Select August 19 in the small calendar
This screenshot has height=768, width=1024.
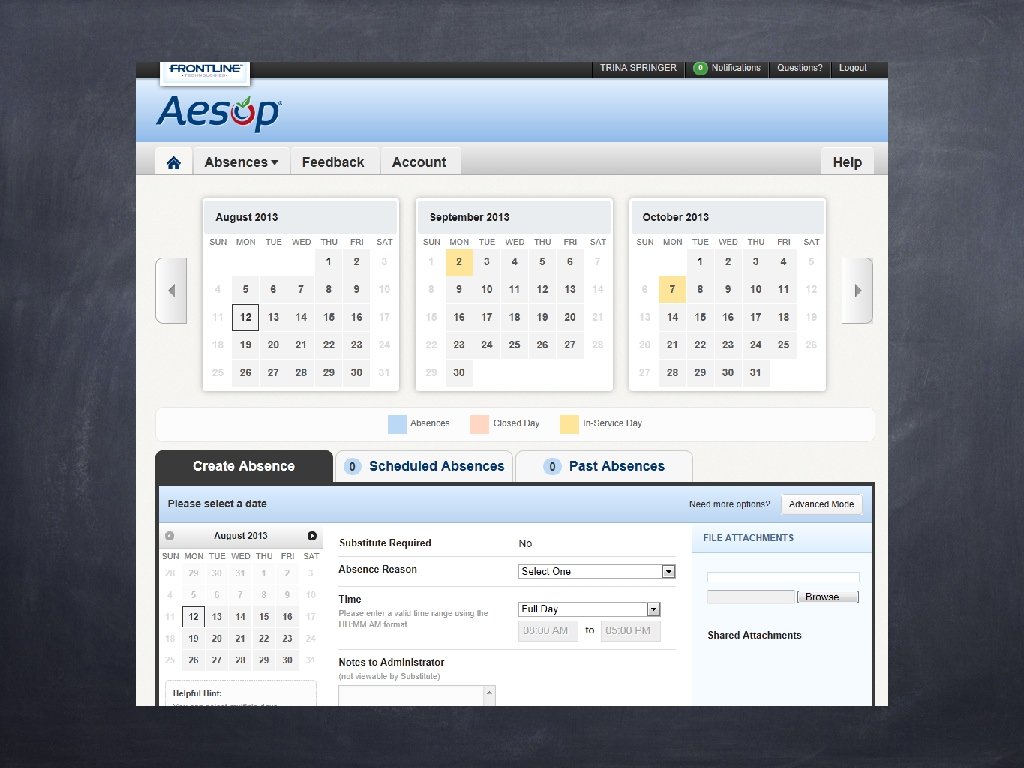tap(193, 639)
